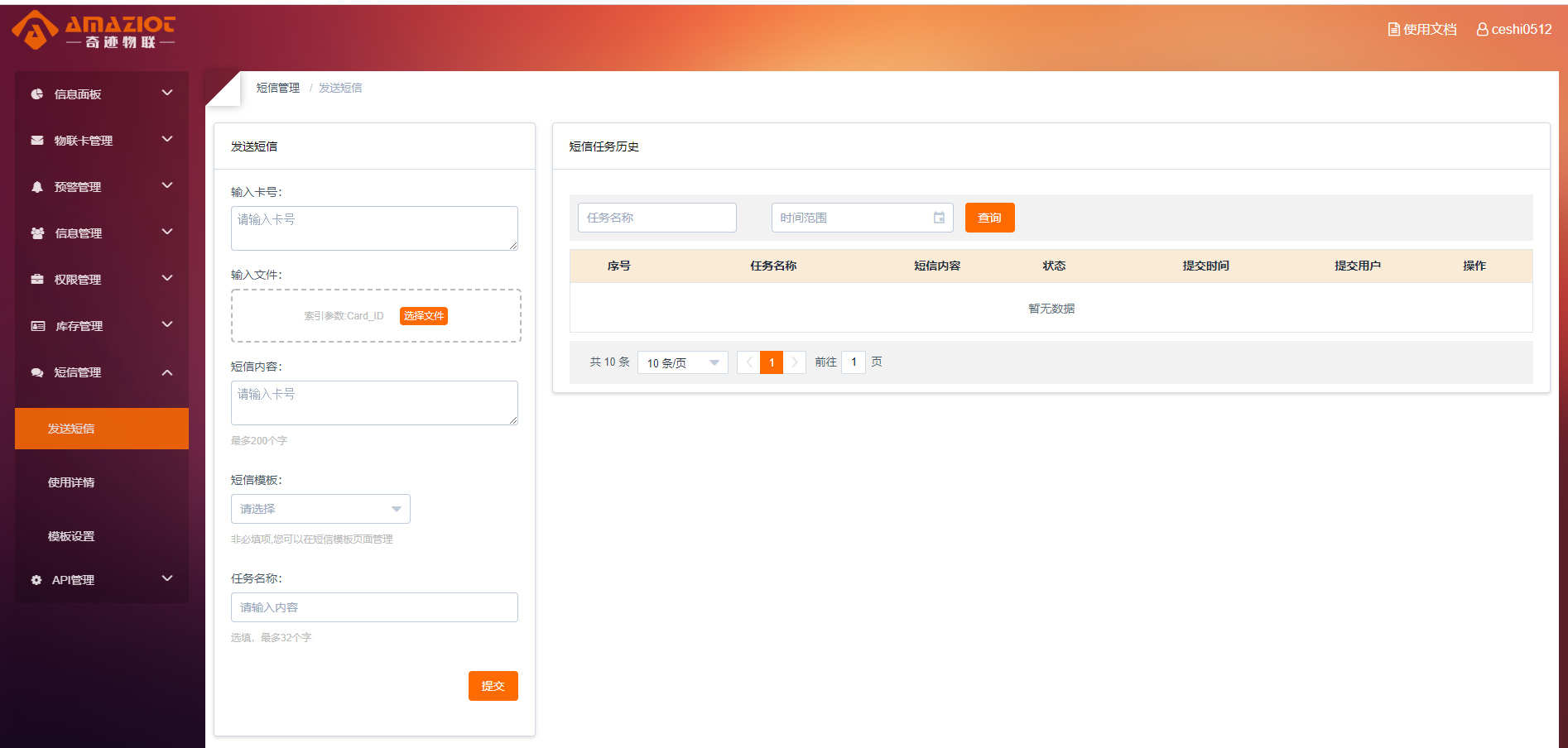Expand the 信息管理 chevron
Viewport: 1568px width, 748px height.
pos(167,232)
